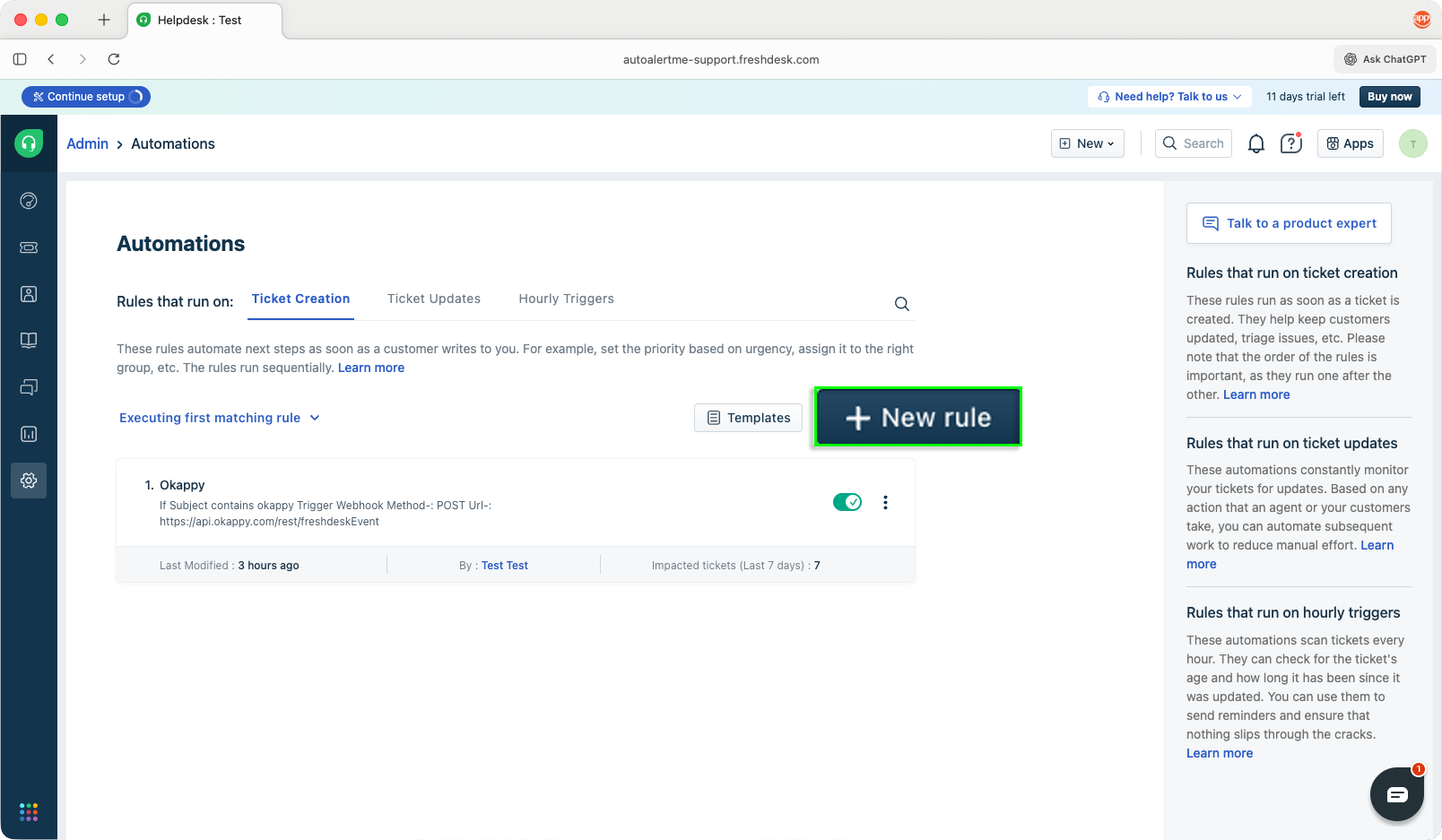Click the Continue setup button

(86, 97)
